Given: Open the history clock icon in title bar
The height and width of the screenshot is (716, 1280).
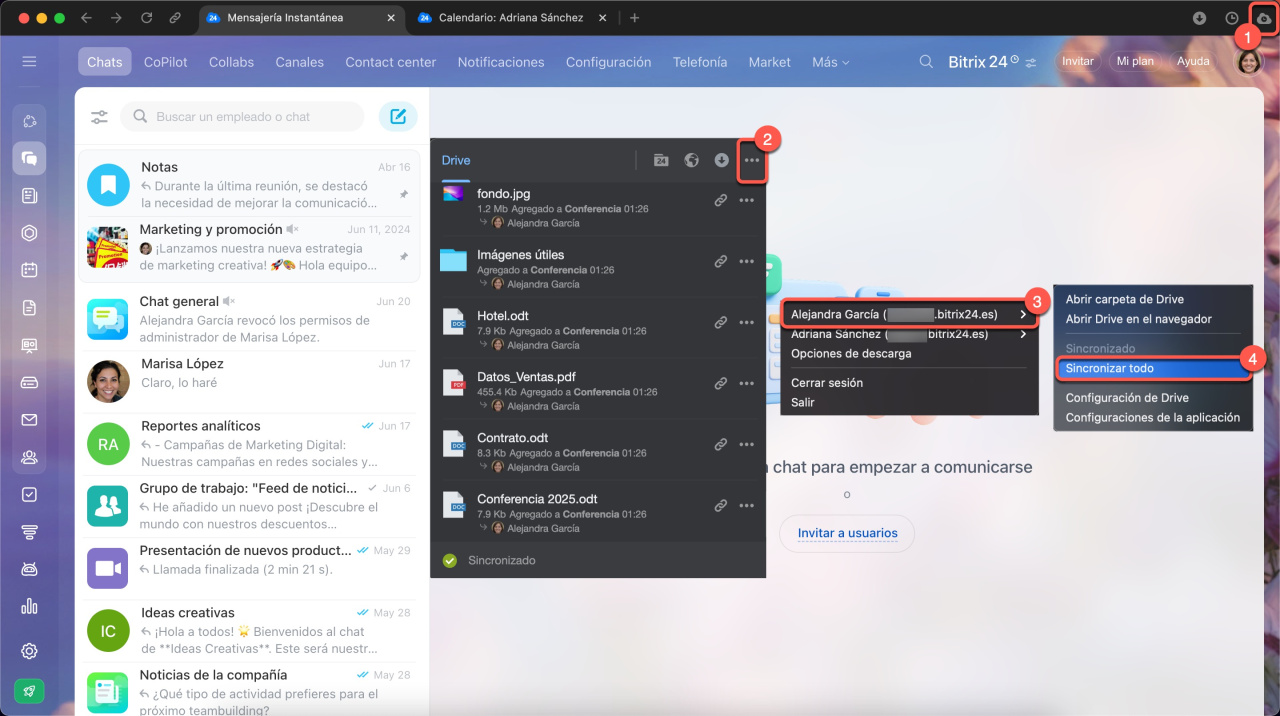Looking at the screenshot, I should [x=1232, y=18].
